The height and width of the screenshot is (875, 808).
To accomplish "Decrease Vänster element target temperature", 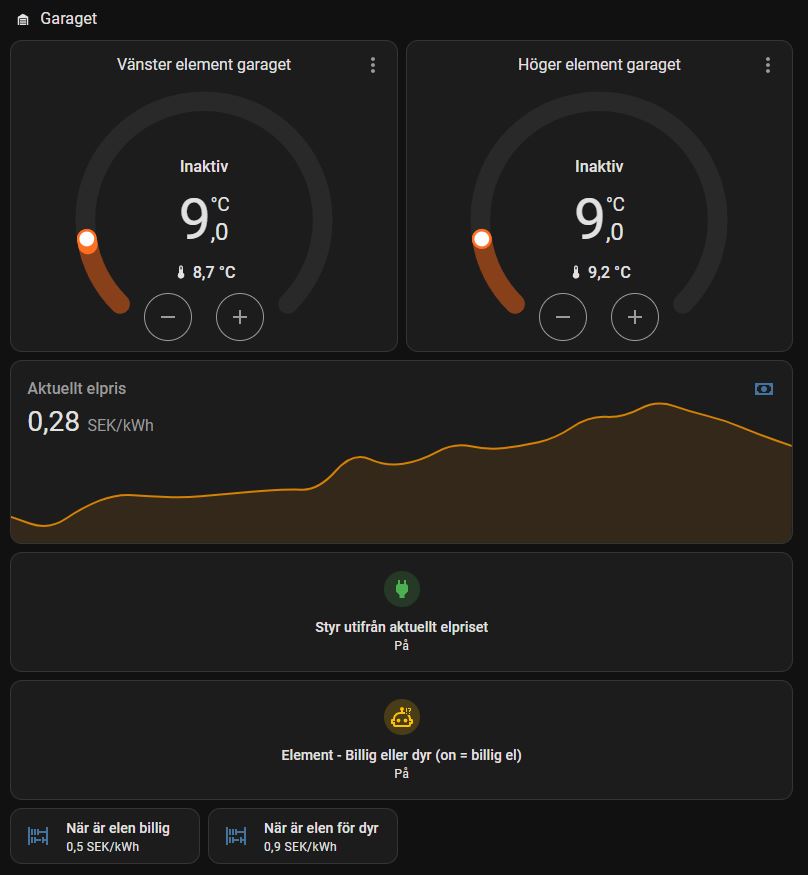I will click(x=168, y=317).
